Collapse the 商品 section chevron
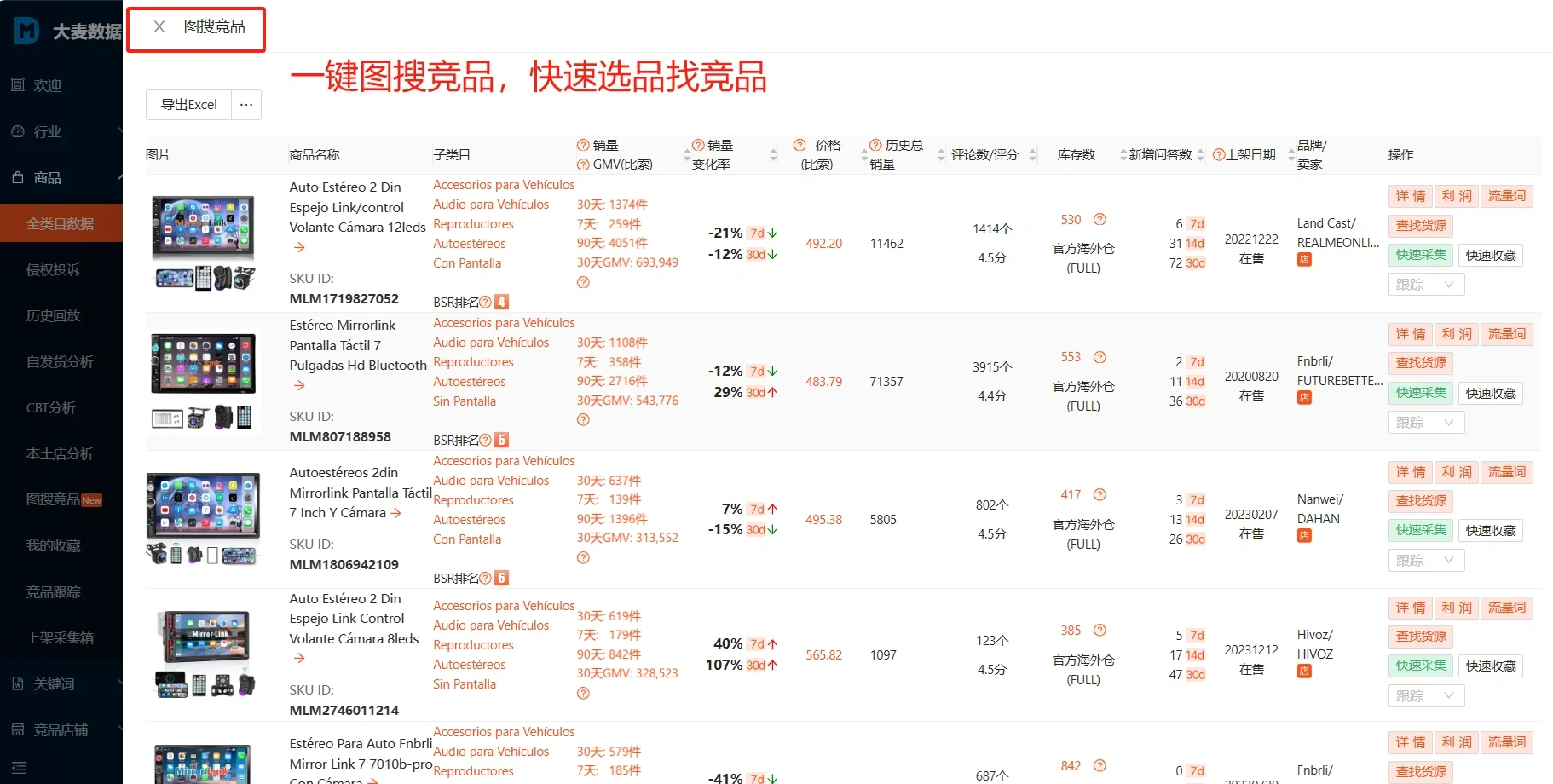 (x=119, y=177)
